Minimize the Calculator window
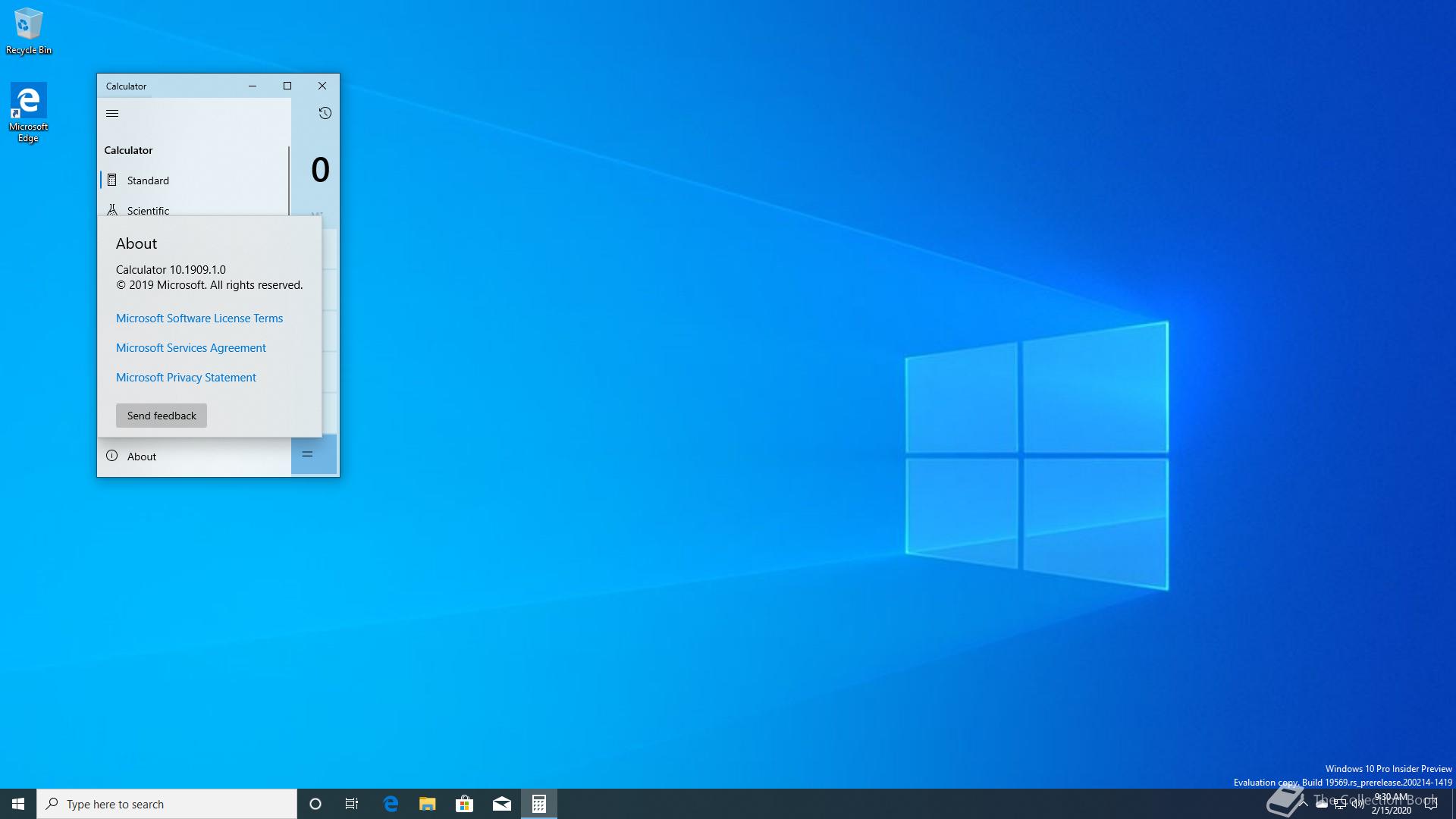The height and width of the screenshot is (819, 1456). [253, 86]
